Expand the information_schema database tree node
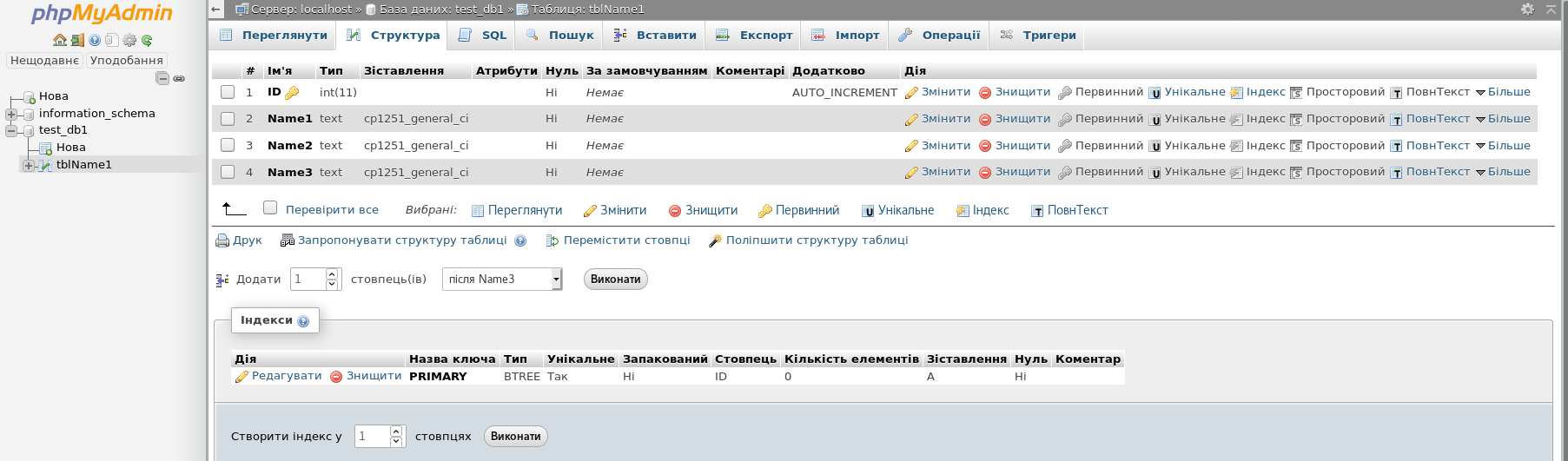This screenshot has height=461, width=1568. tap(11, 114)
